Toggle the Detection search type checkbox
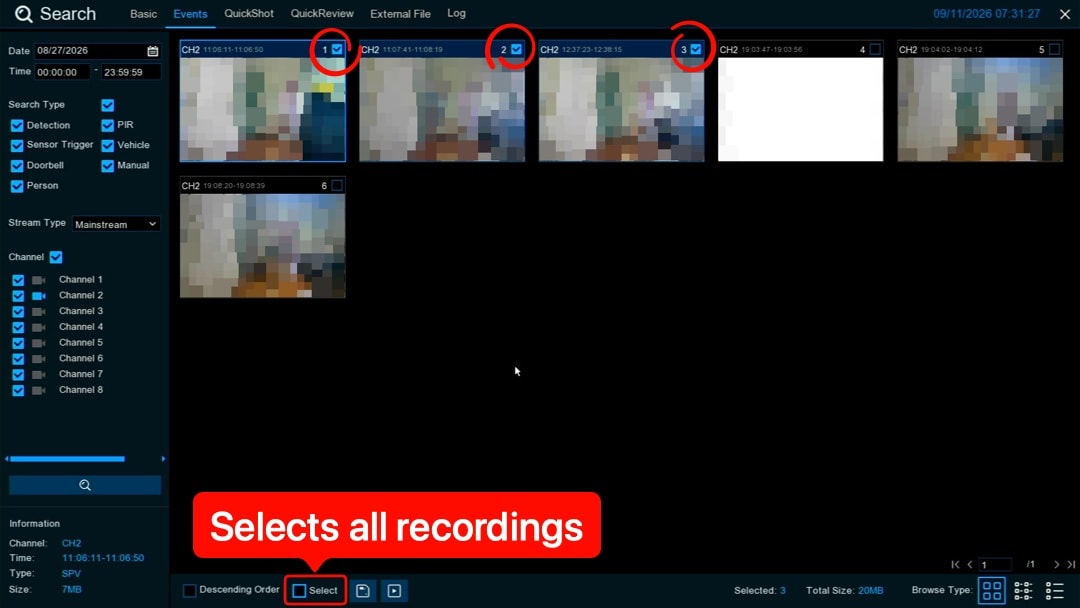This screenshot has width=1080, height=608. tap(17, 125)
